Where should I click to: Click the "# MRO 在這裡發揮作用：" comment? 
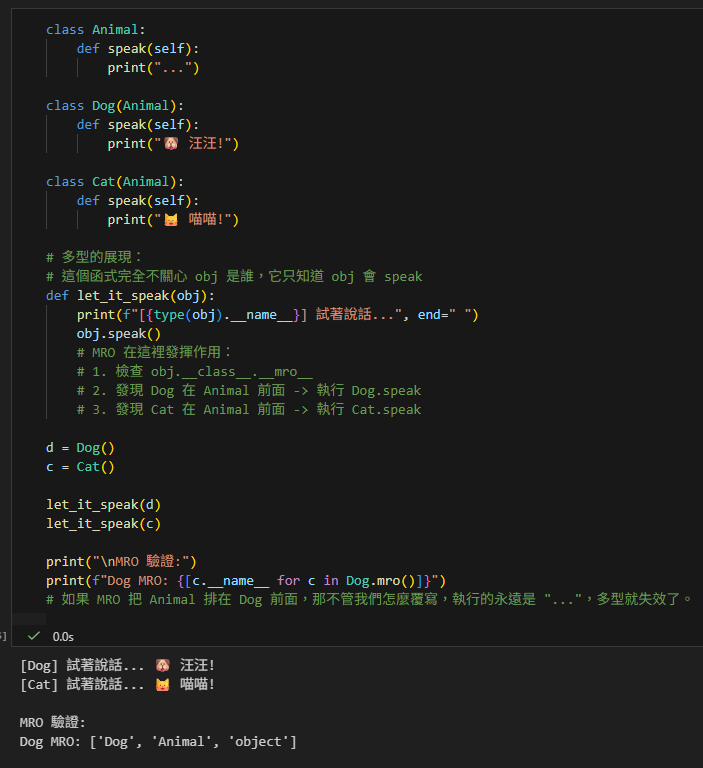(154, 353)
